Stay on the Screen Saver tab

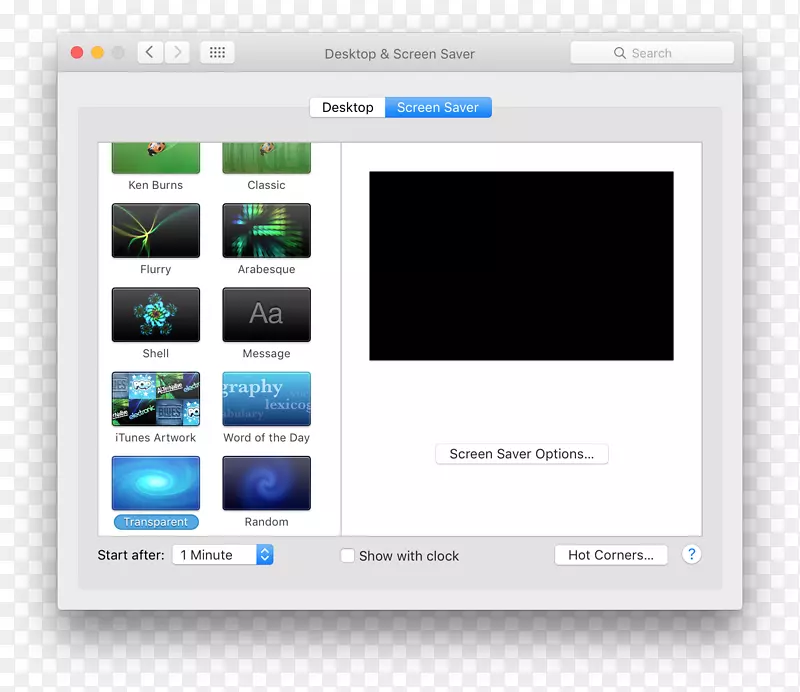pos(438,107)
